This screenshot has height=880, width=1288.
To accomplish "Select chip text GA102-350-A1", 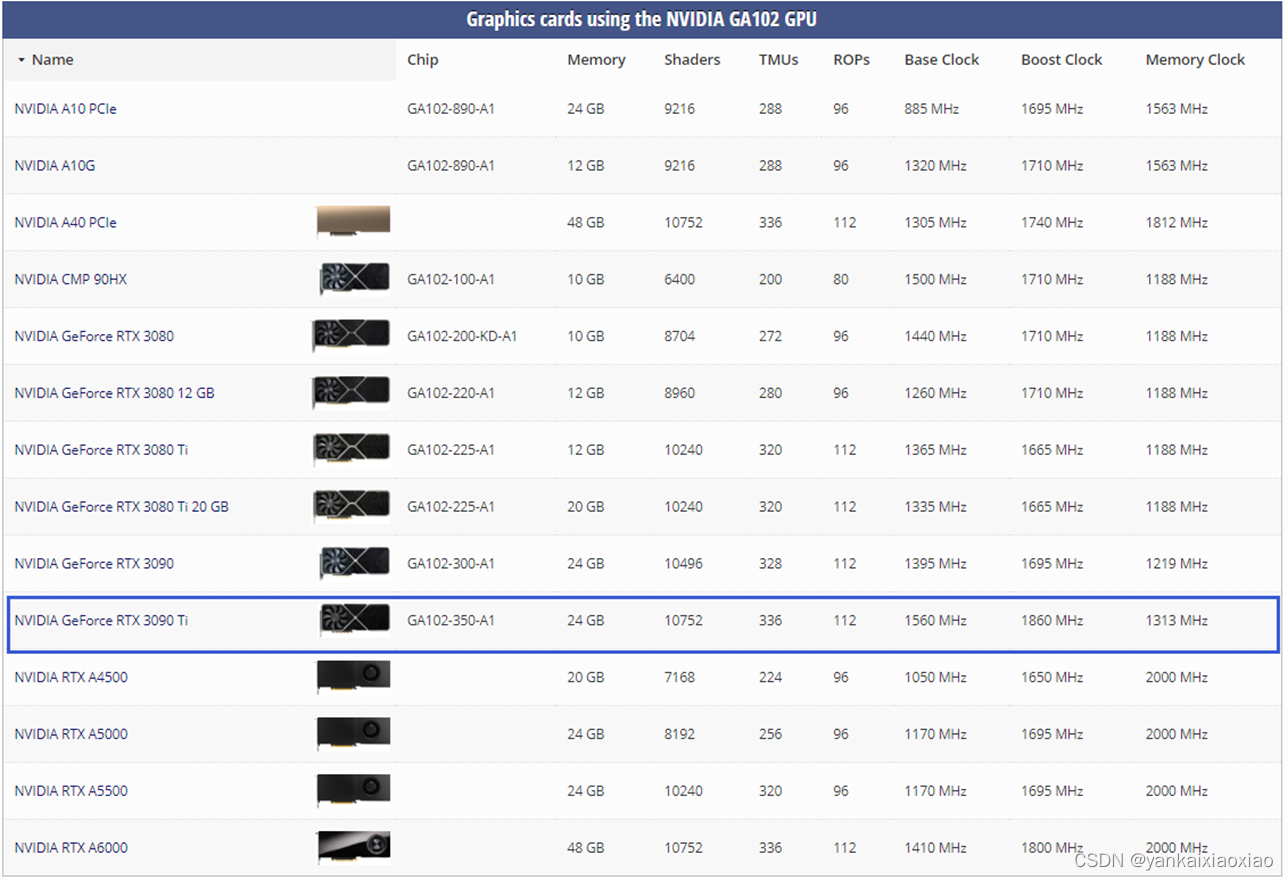I will [x=451, y=621].
